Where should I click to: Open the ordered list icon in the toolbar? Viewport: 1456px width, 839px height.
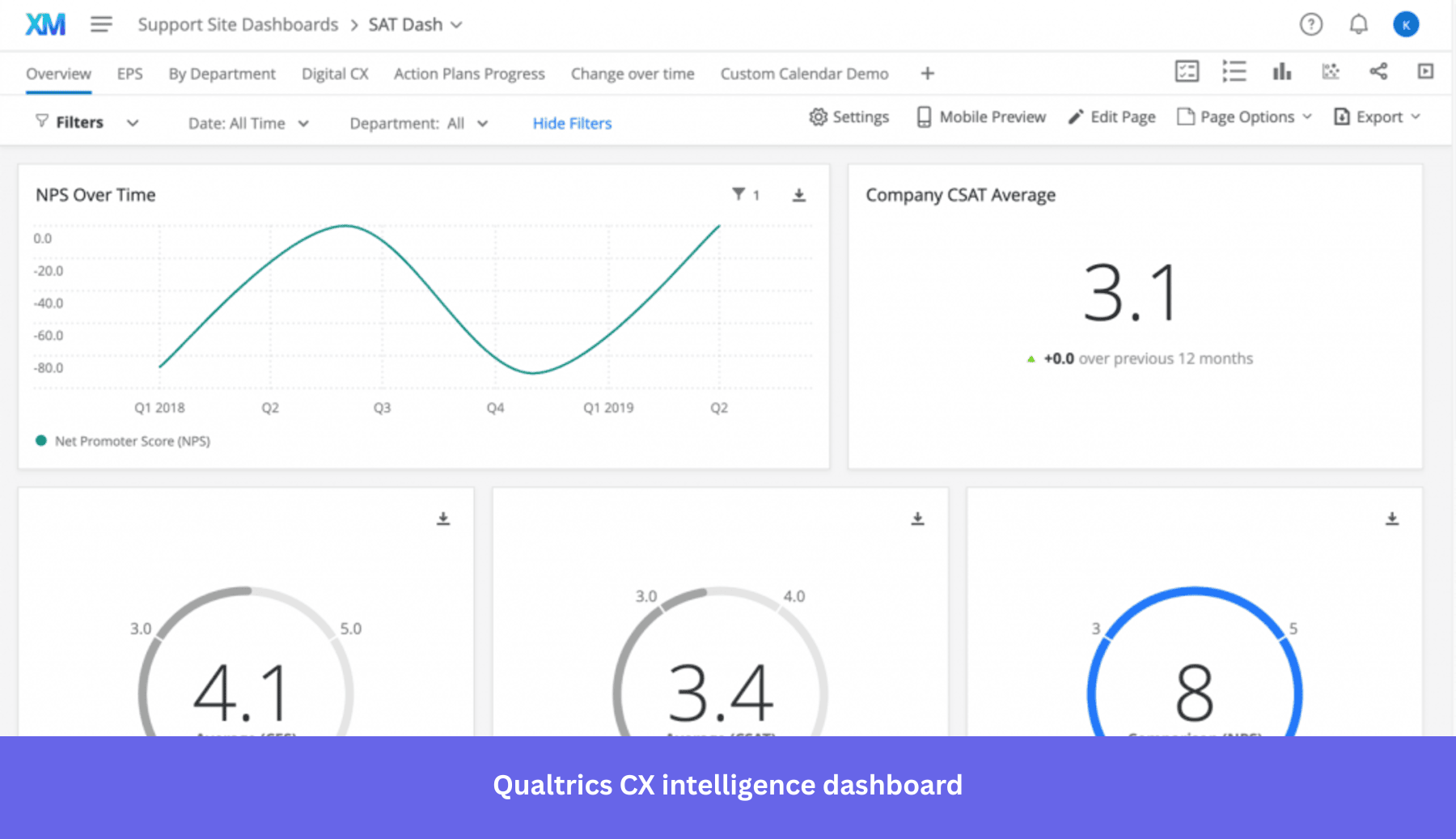coord(1234,72)
